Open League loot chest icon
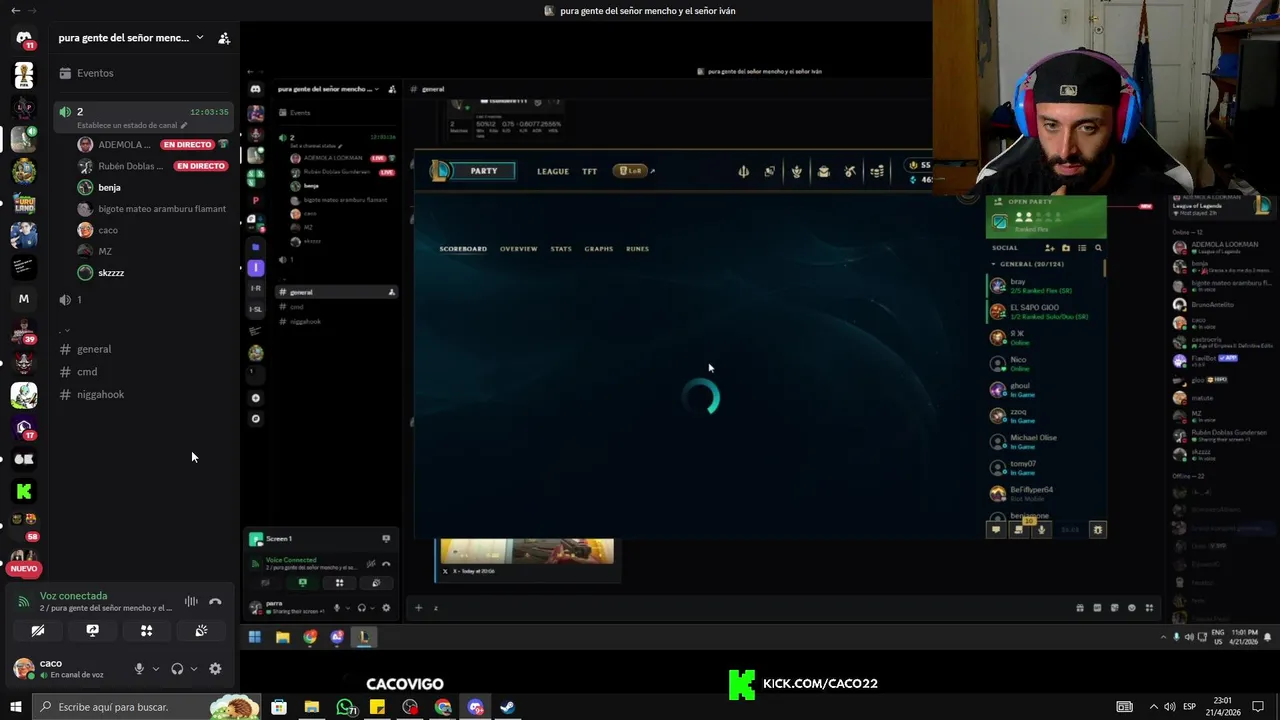 pyautogui.click(x=824, y=172)
